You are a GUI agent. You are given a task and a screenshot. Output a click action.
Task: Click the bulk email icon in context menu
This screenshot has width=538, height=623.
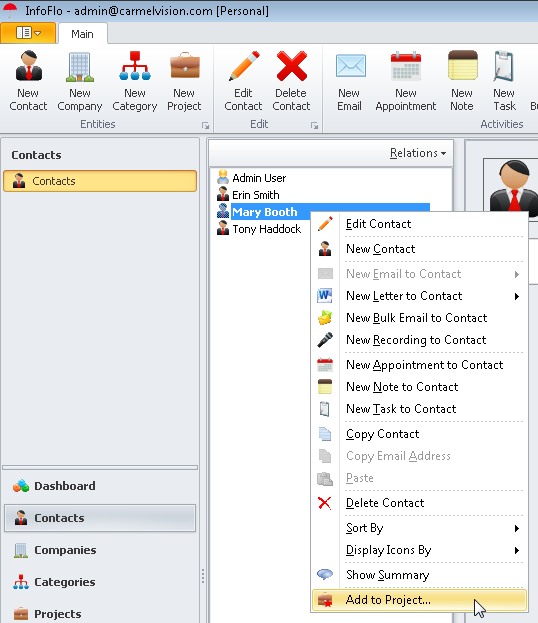point(325,318)
